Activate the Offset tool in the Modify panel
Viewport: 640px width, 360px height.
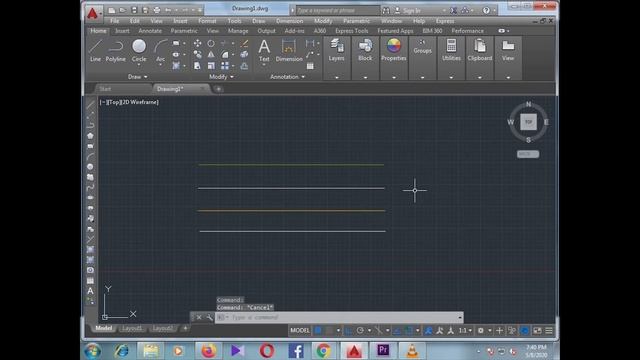tap(244, 66)
